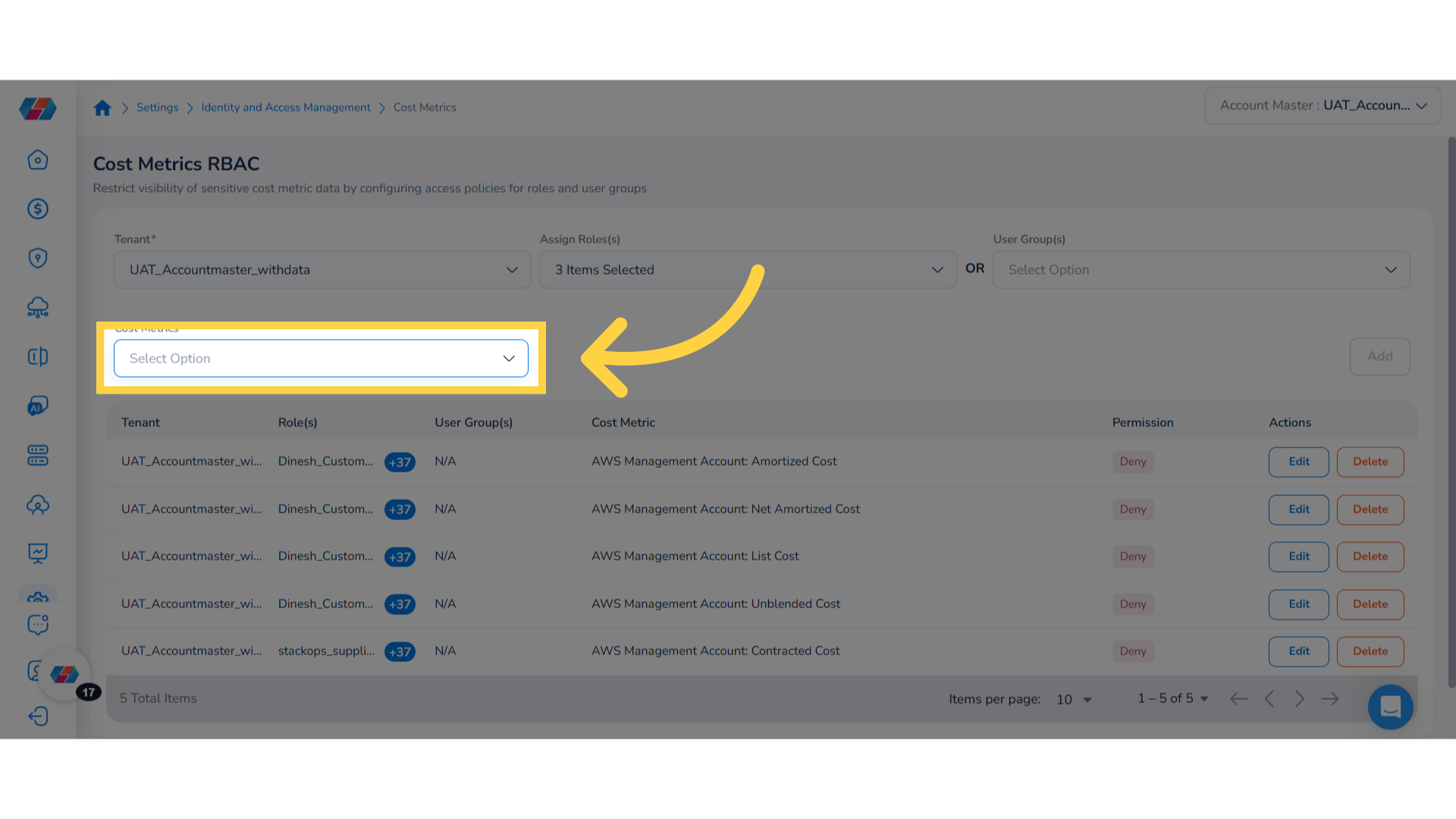Open the AI chat sidebar icon

tap(38, 406)
